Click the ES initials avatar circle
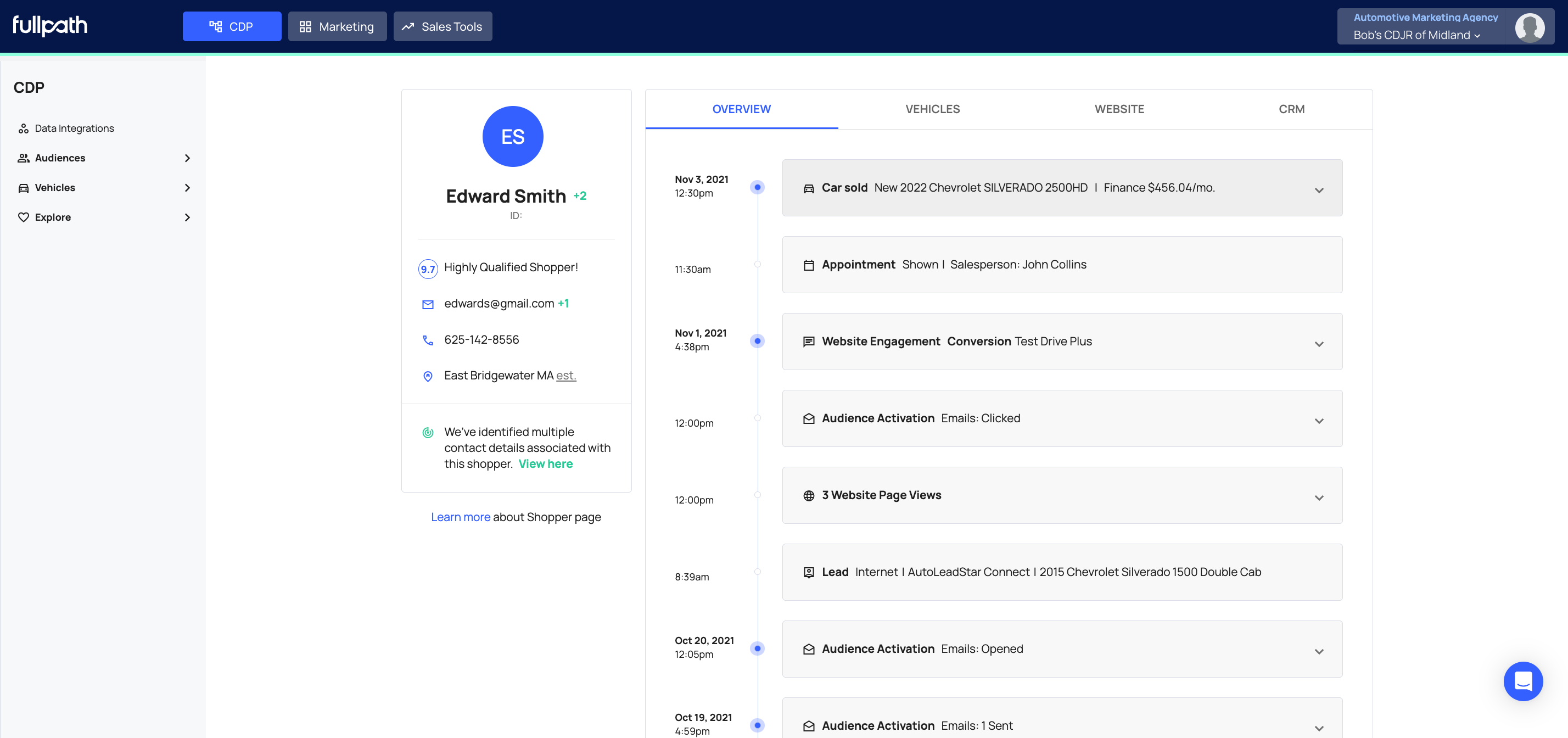1568x738 pixels. [513, 136]
